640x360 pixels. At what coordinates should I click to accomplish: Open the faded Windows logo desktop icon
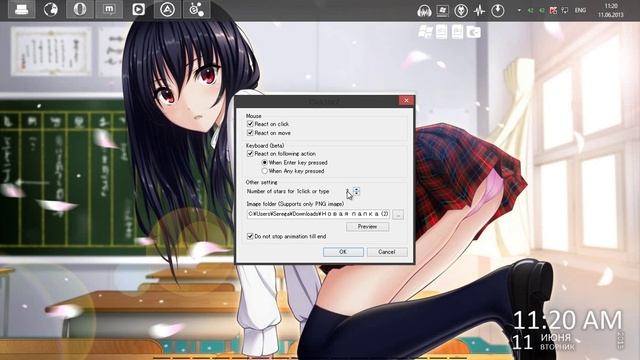coord(425,32)
